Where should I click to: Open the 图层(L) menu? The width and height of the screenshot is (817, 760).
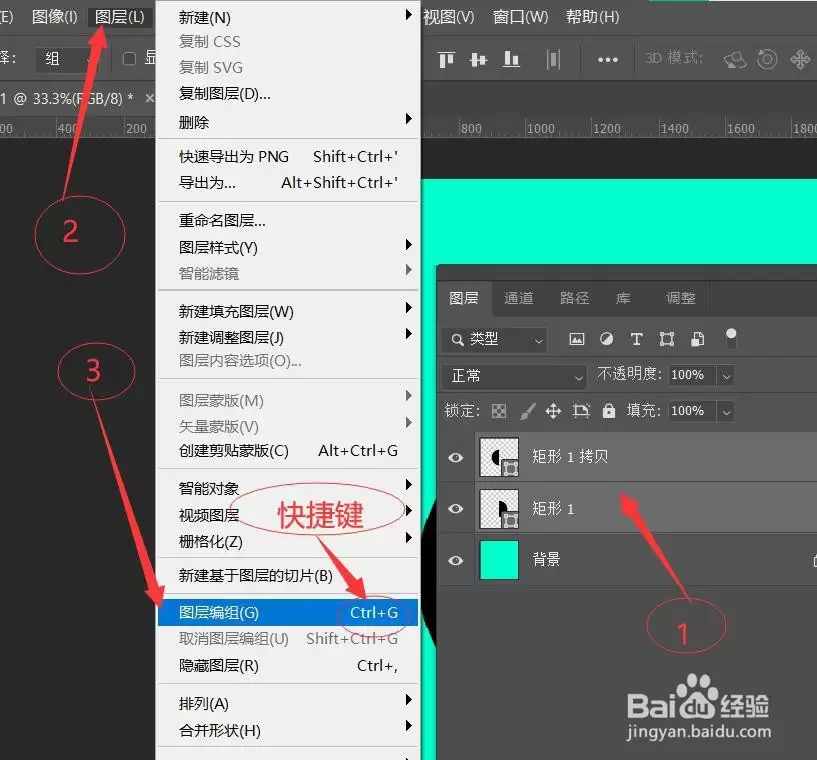click(120, 17)
